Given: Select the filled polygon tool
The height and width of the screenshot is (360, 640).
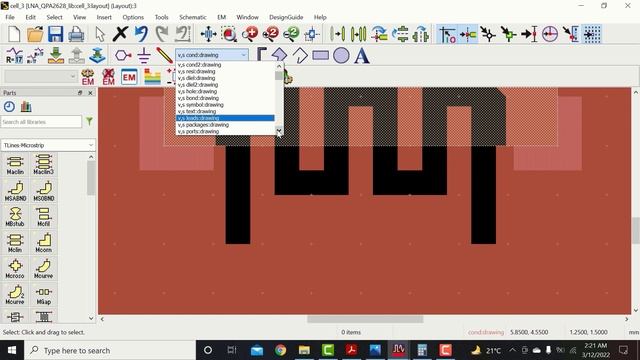Looking at the screenshot, I should (279, 55).
